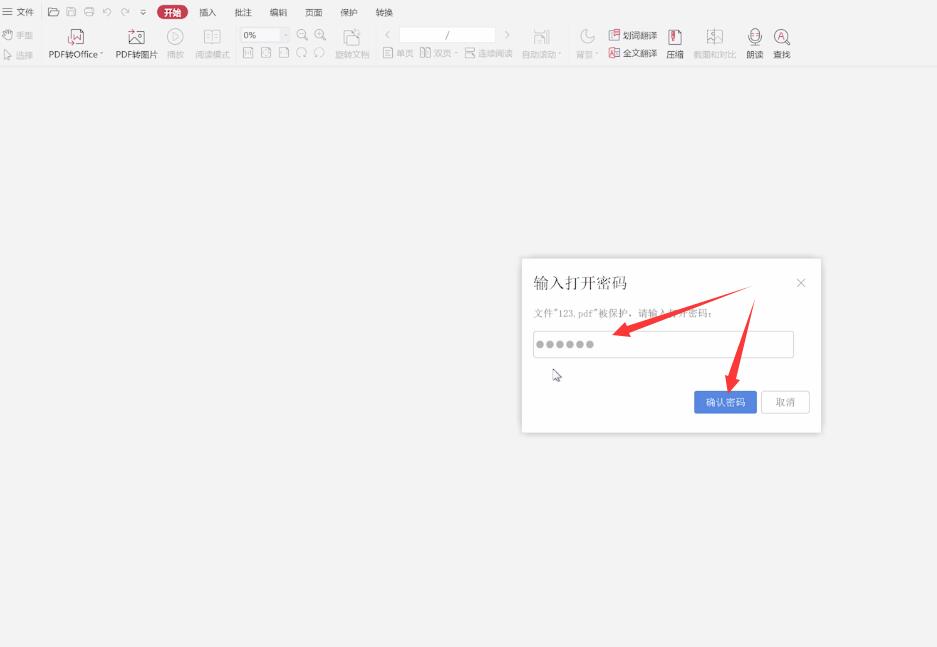This screenshot has height=647, width=937.
Task: Start the 播放 slideshow
Action: coord(175,44)
